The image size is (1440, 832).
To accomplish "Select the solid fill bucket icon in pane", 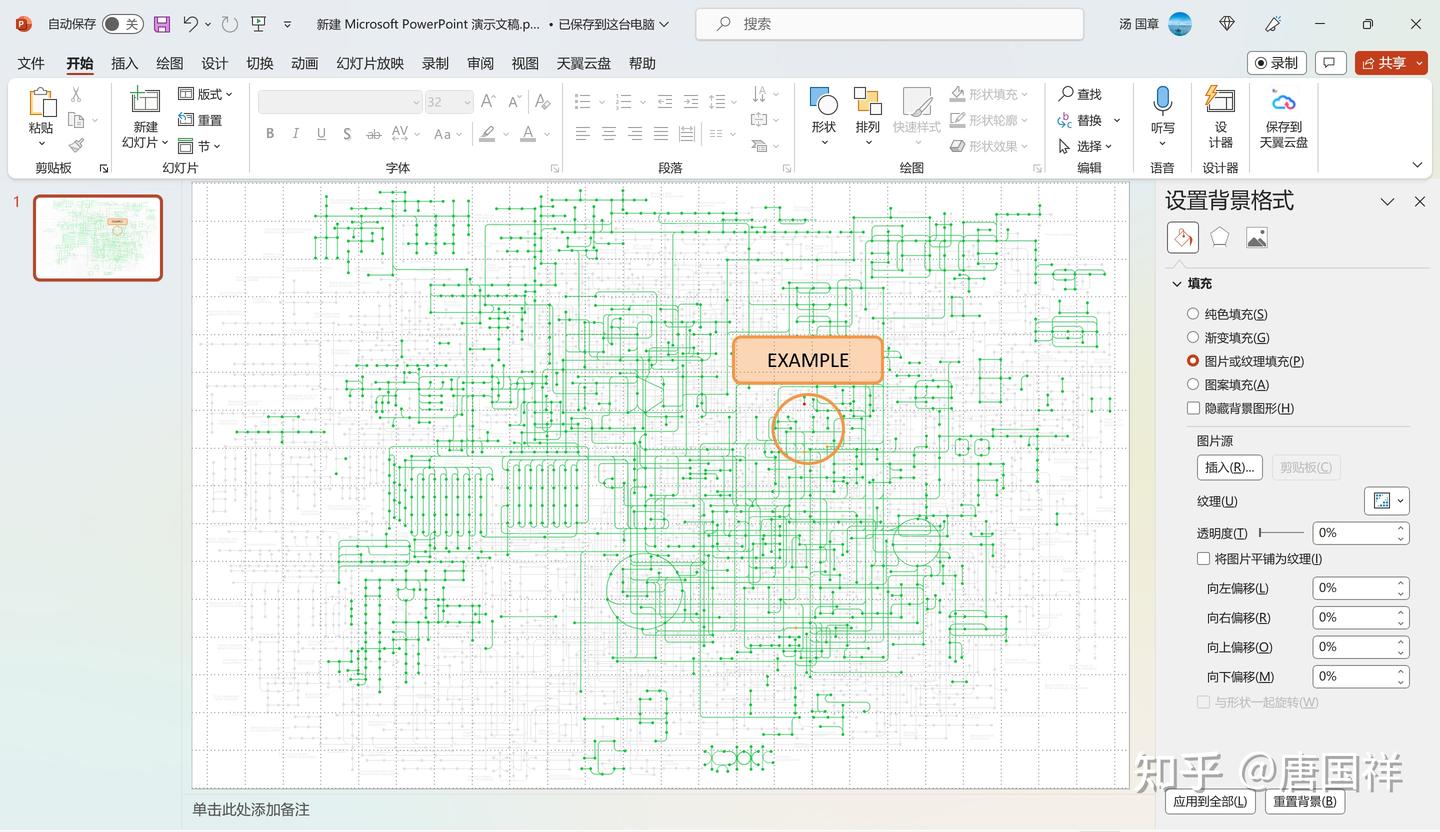I will point(1183,237).
